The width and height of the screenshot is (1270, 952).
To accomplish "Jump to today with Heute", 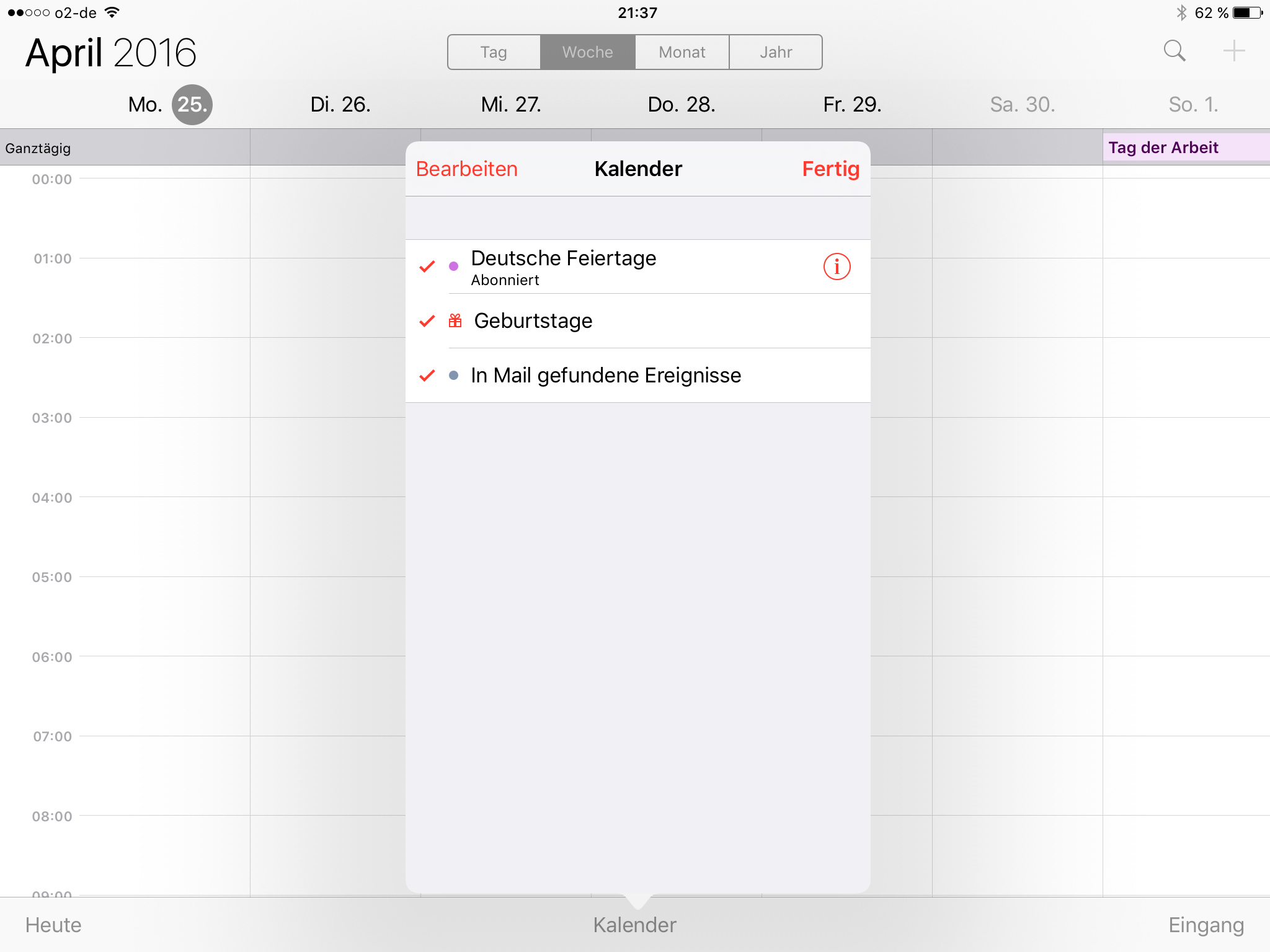I will point(55,925).
